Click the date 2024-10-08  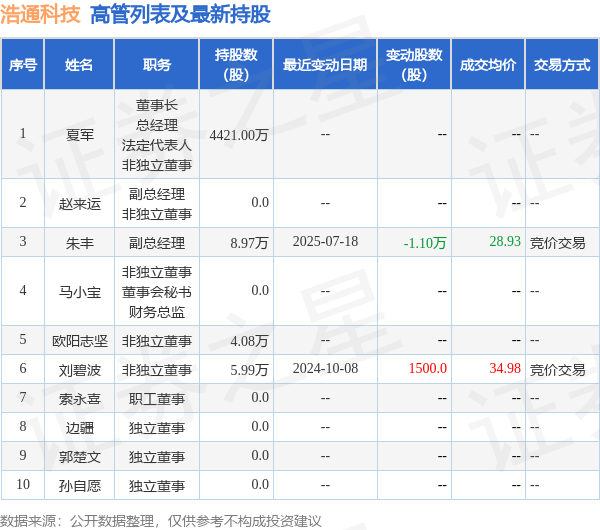coord(325,368)
